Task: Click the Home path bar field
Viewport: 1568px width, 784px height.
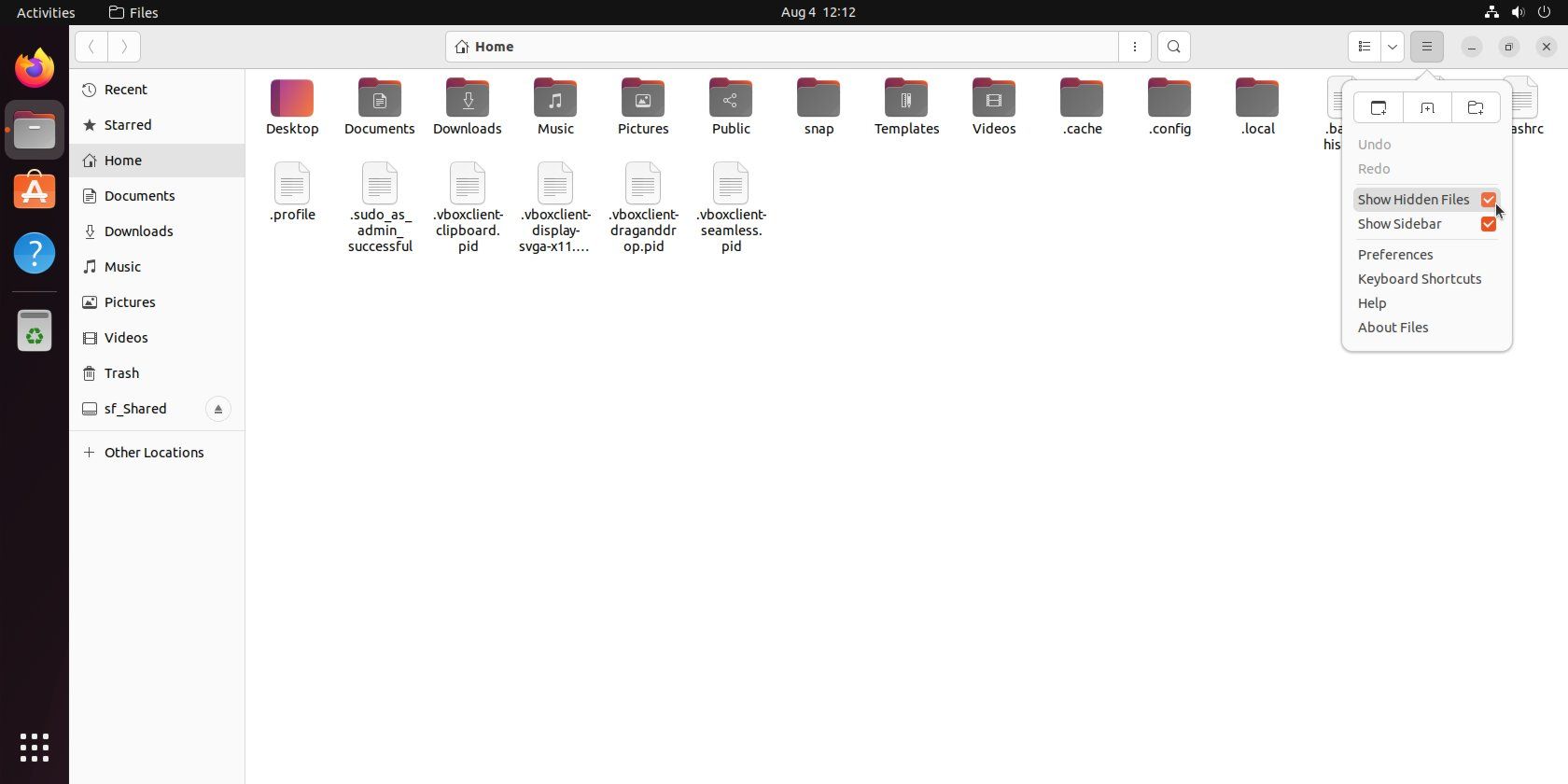Action: [782, 47]
